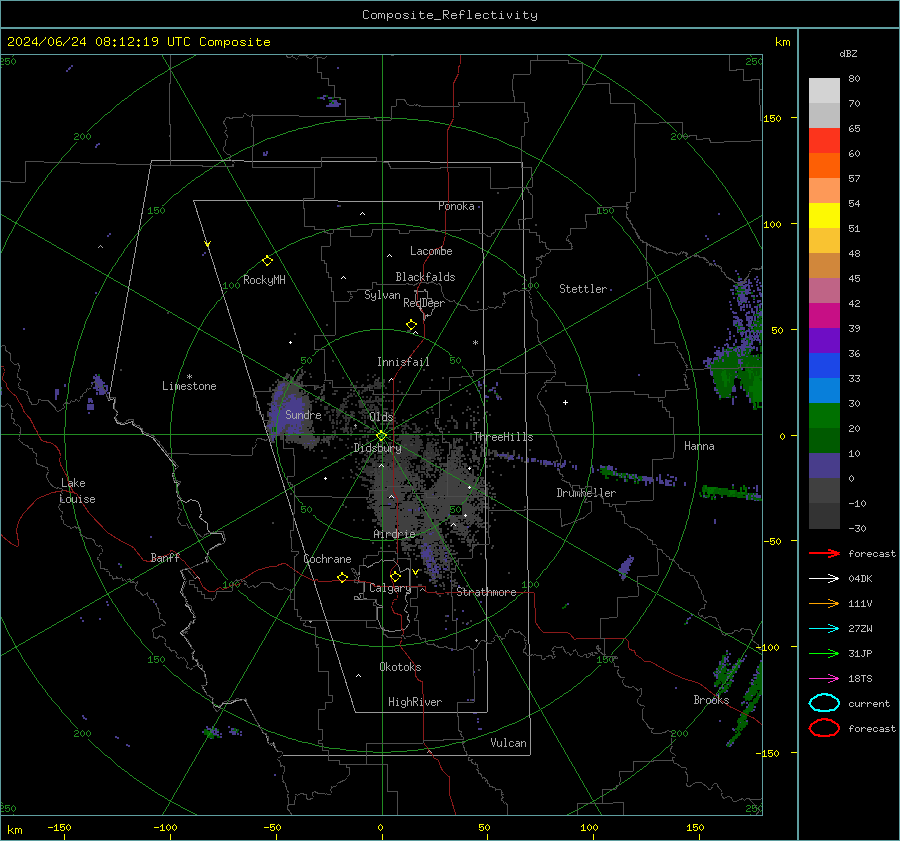Select the orange 57-60 dBZ swatch
Image resolution: width=900 pixels, height=841 pixels.
point(824,166)
